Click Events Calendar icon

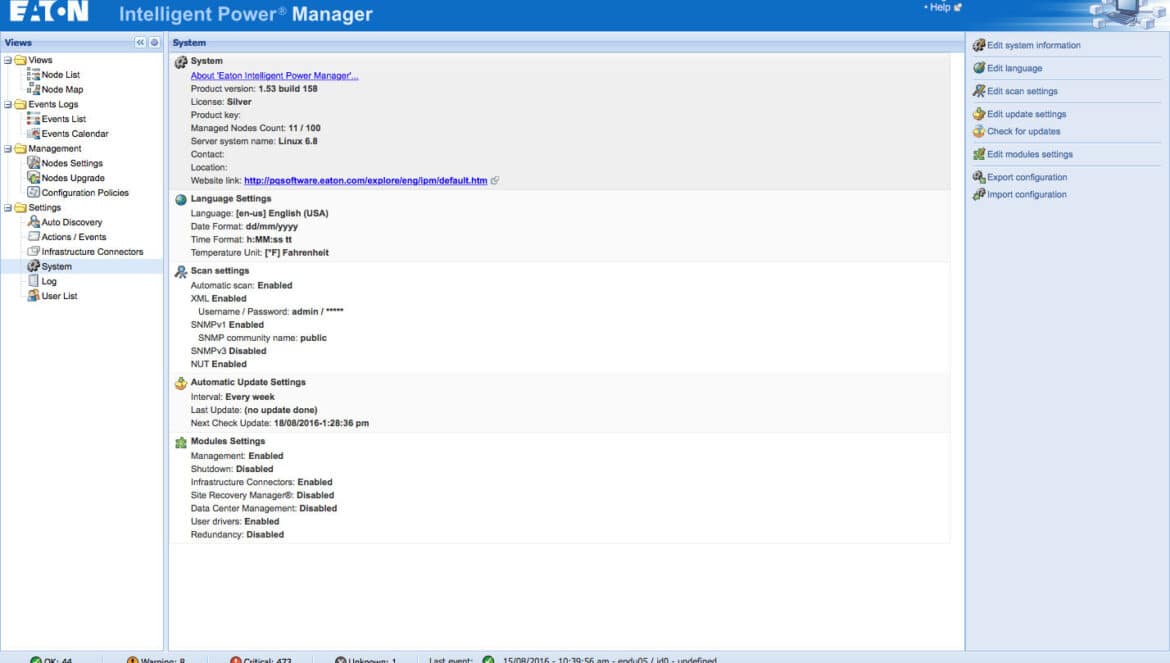(x=34, y=133)
